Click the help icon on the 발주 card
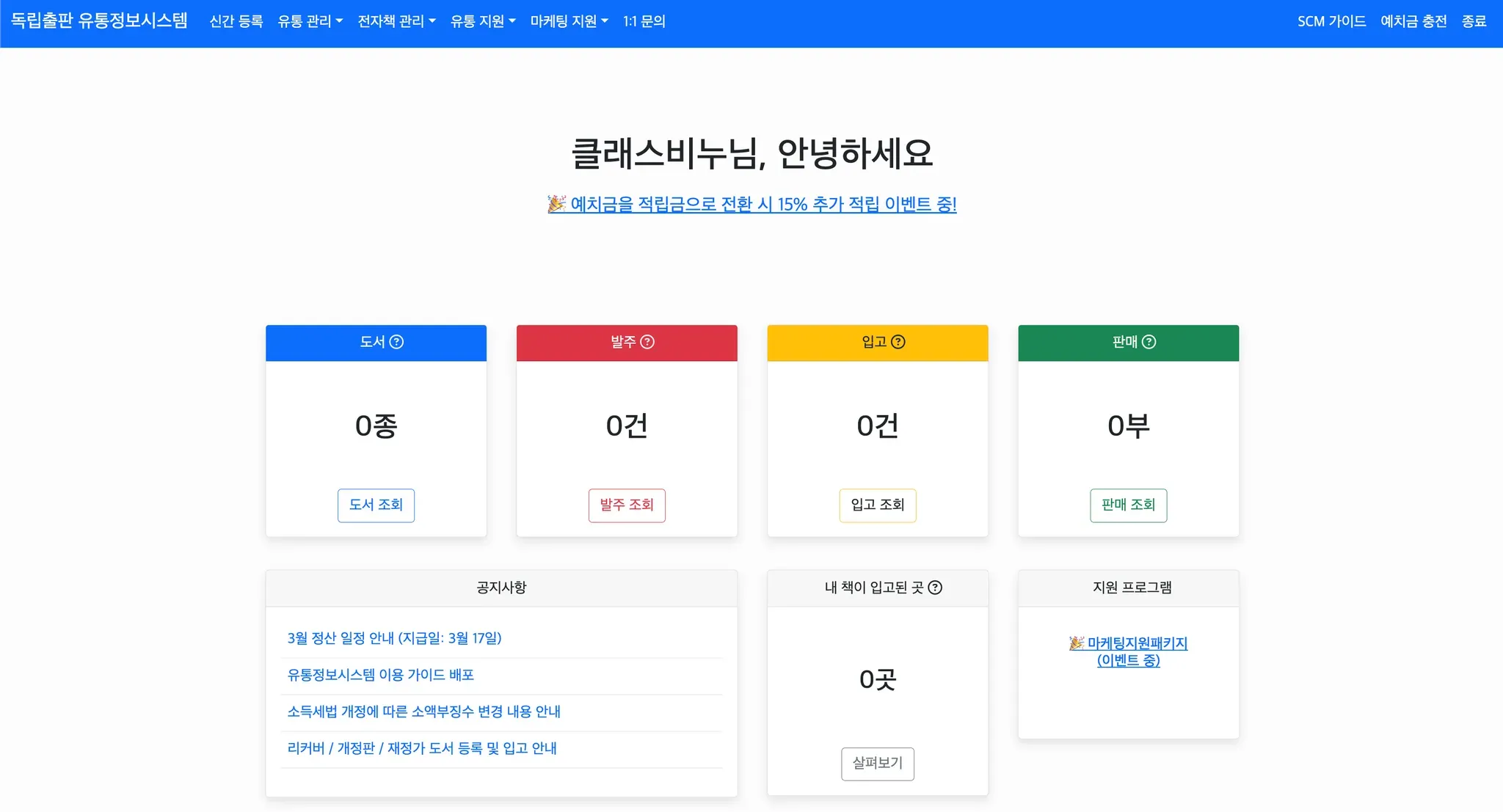This screenshot has width=1503, height=812. coord(648,342)
